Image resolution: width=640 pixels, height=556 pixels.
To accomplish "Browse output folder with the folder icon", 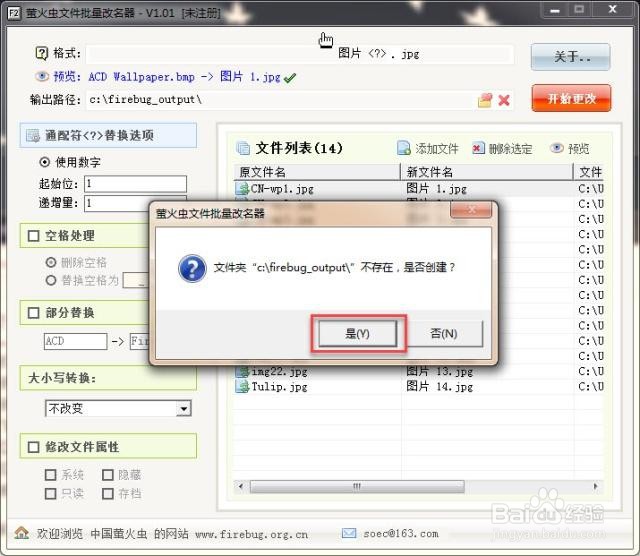I will pos(485,100).
